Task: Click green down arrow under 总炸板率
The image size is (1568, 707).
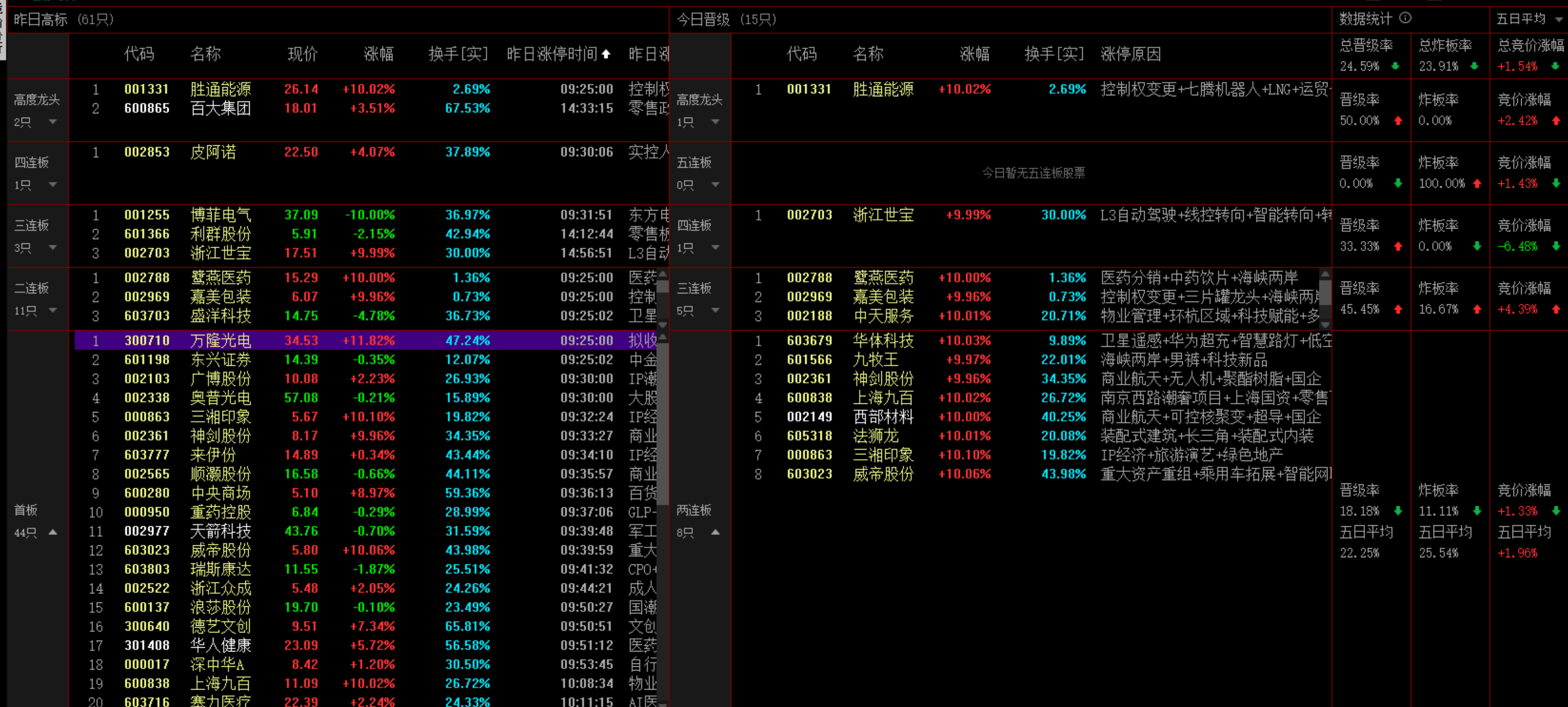Action: tap(1474, 66)
